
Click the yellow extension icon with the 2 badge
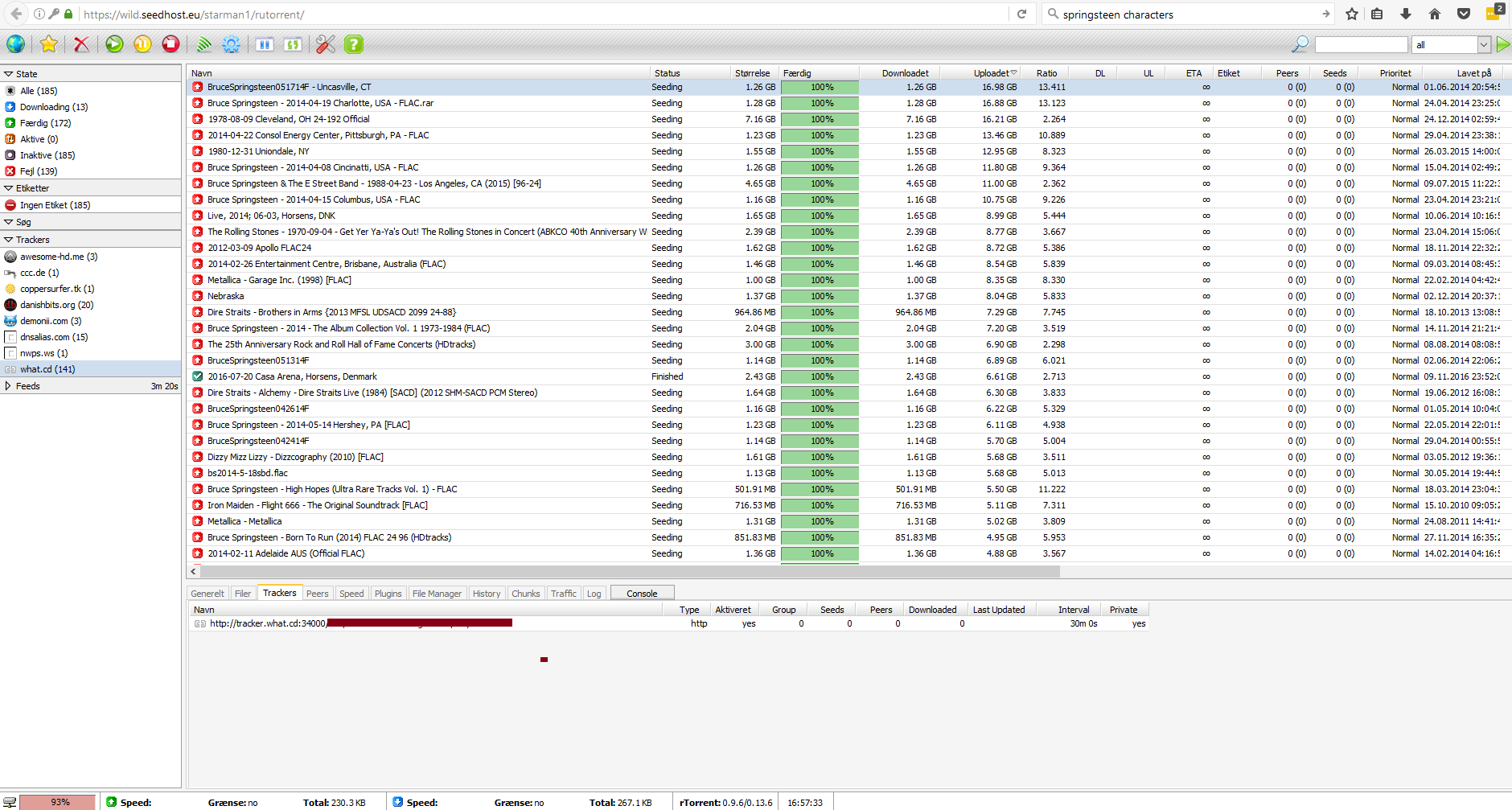click(x=1494, y=12)
